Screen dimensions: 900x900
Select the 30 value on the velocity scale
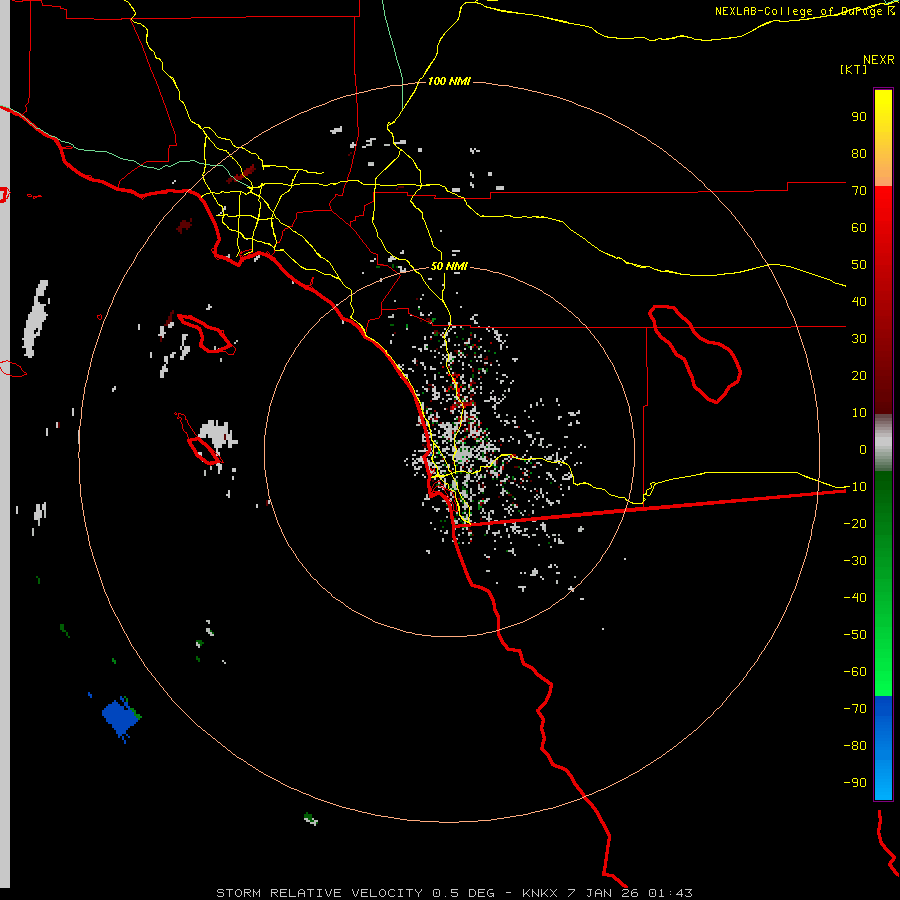[x=859, y=339]
